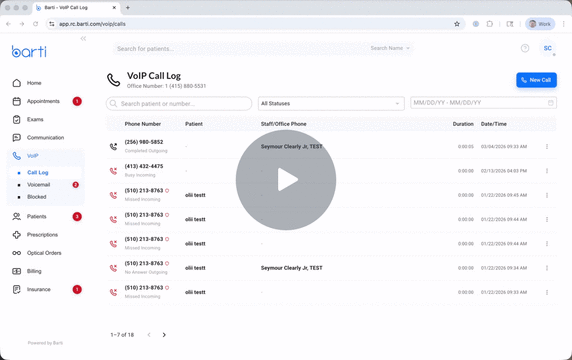Open the SC user avatar menu
The height and width of the screenshot is (360, 572).
548,48
